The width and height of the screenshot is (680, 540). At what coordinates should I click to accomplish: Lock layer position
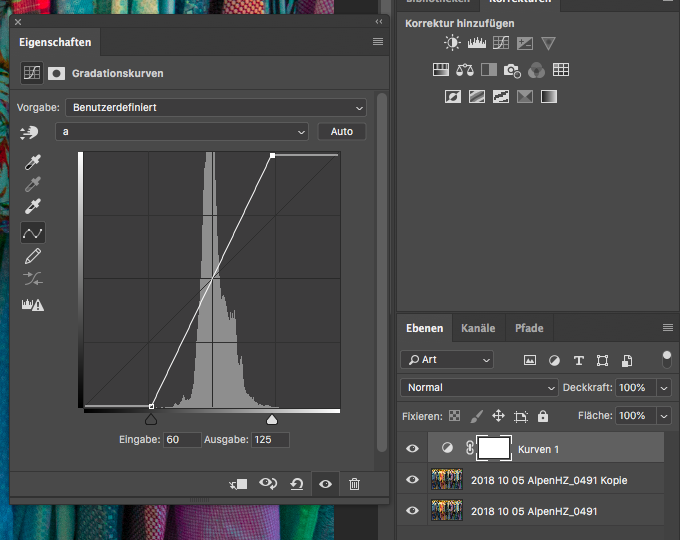coord(498,416)
